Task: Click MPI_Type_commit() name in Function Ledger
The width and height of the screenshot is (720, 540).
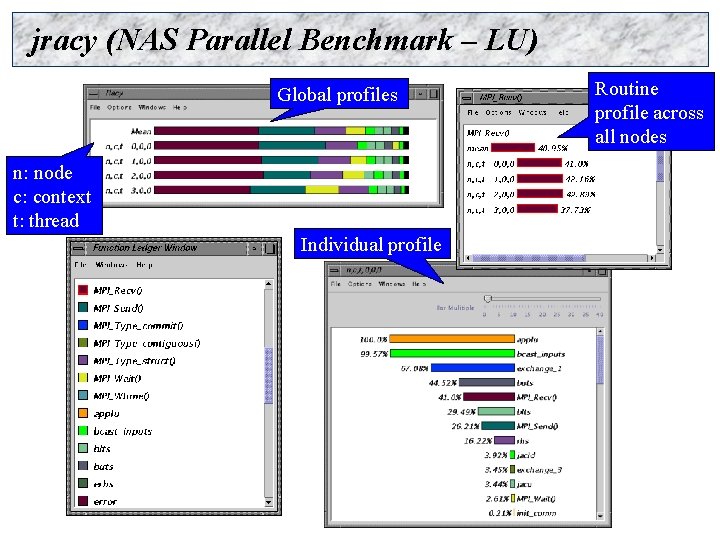Action: pos(138,326)
